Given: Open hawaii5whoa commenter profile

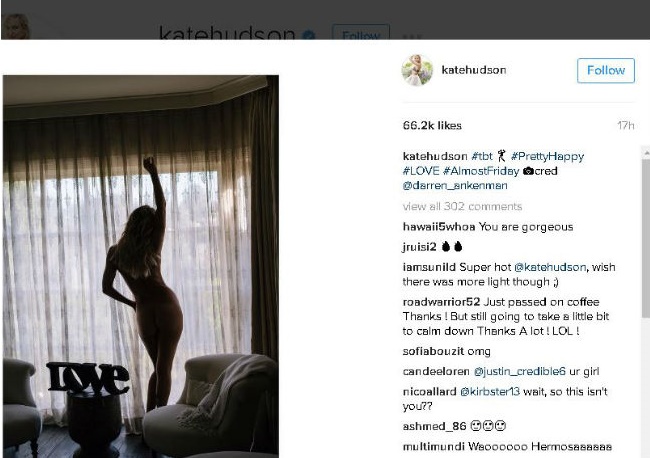Looking at the screenshot, I should point(439,227).
